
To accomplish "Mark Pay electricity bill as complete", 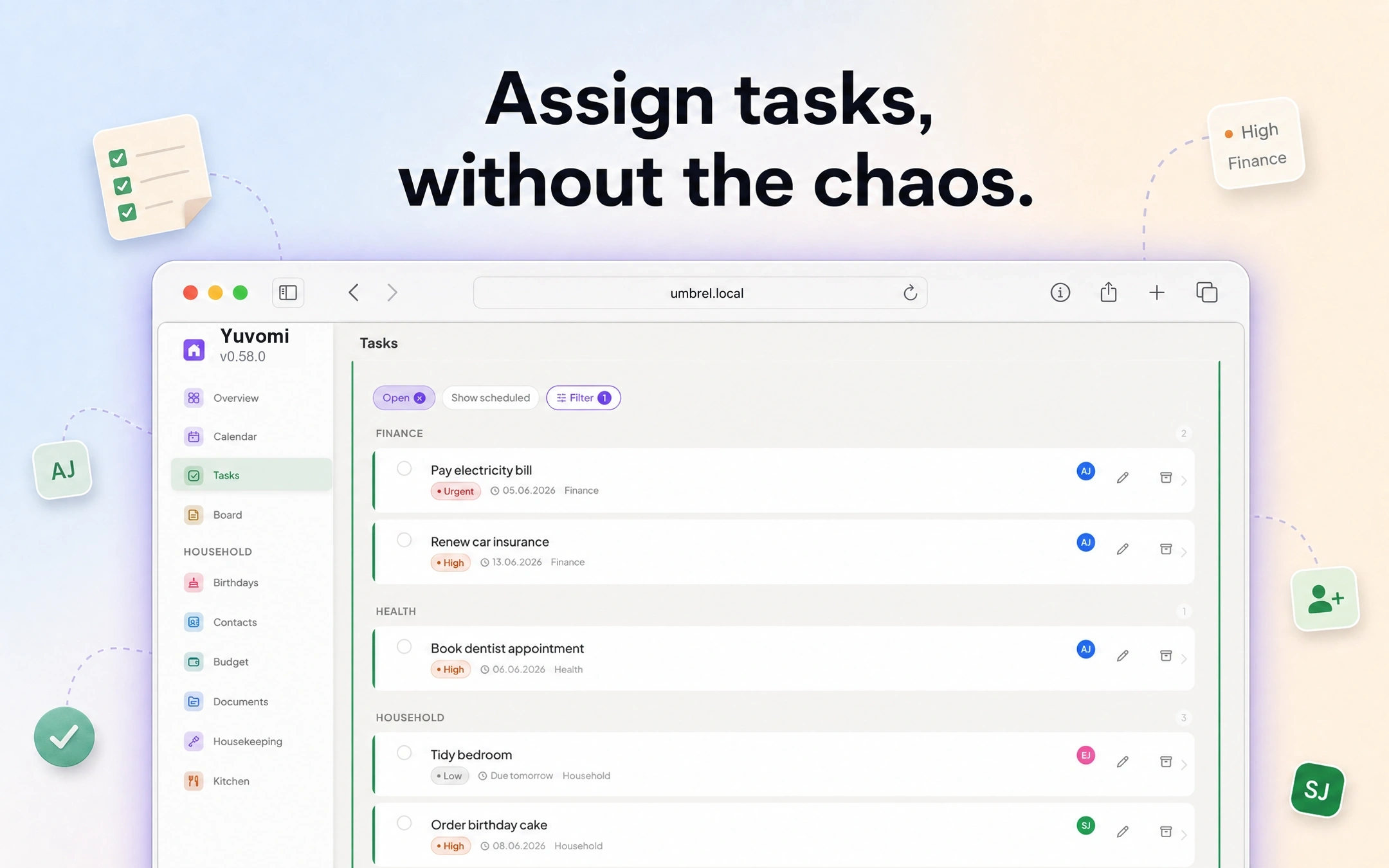I will pyautogui.click(x=404, y=469).
